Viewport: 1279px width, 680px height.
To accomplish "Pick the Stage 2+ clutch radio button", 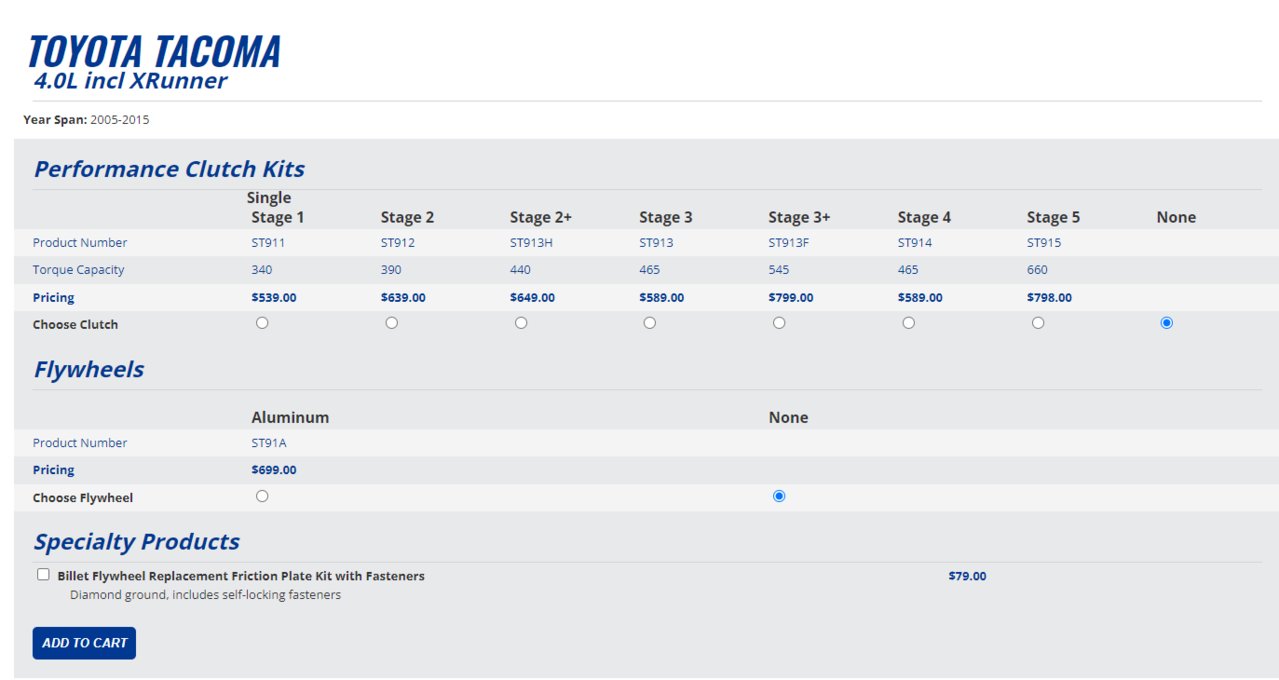I will coord(521,323).
